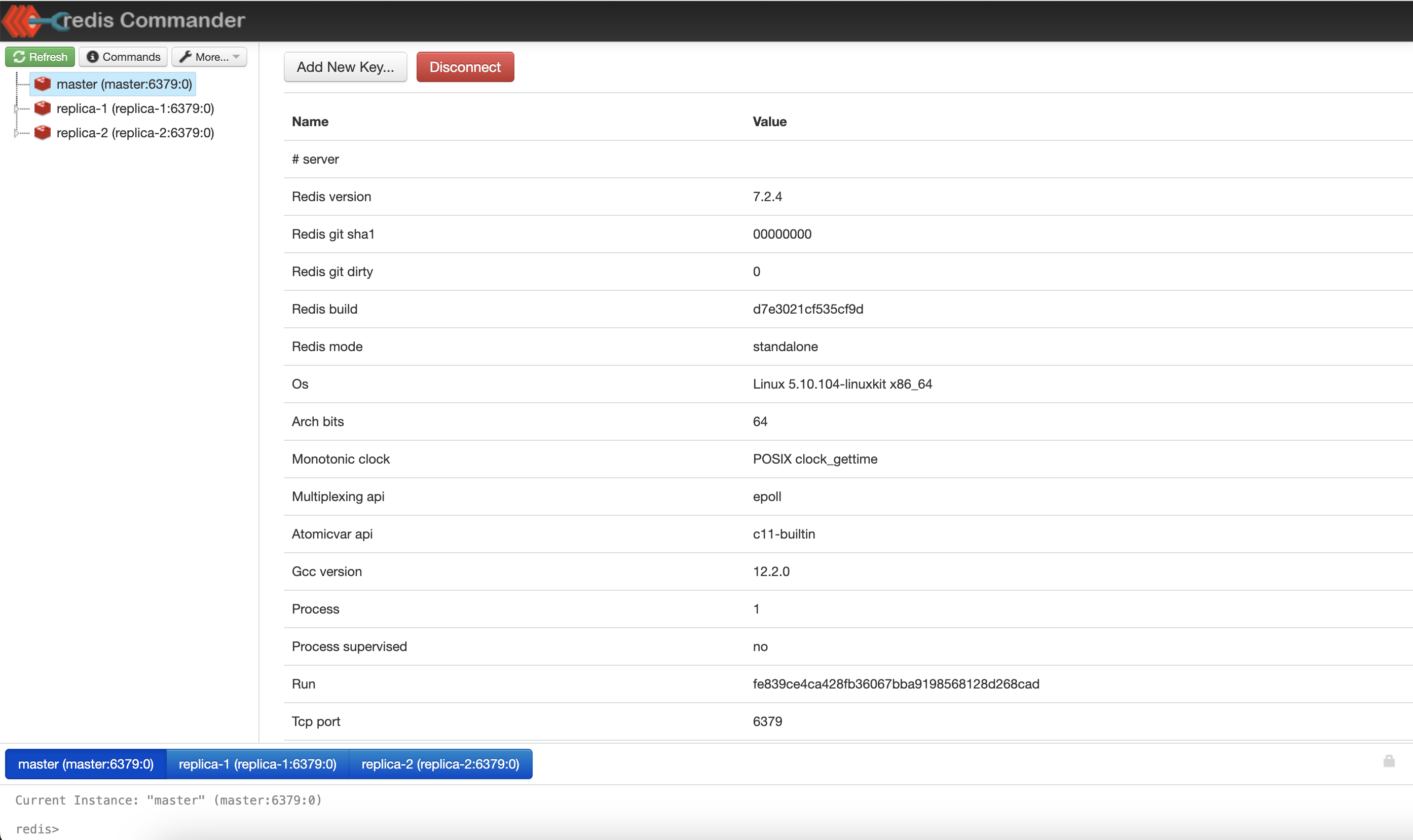Click the Multiplexing api value epoll
Image resolution: width=1413 pixels, height=840 pixels.
coord(767,497)
